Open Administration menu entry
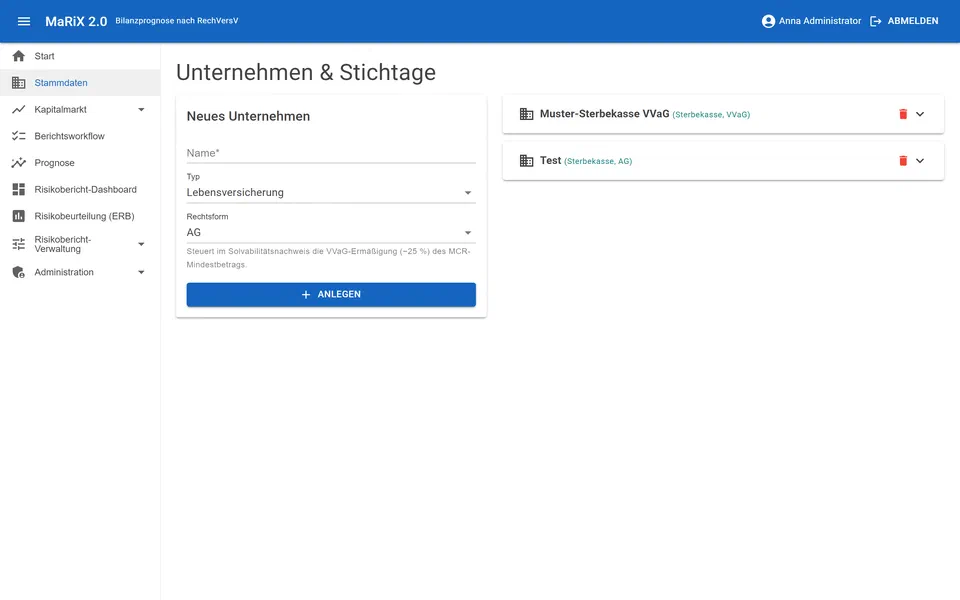The image size is (960, 600). coord(80,272)
